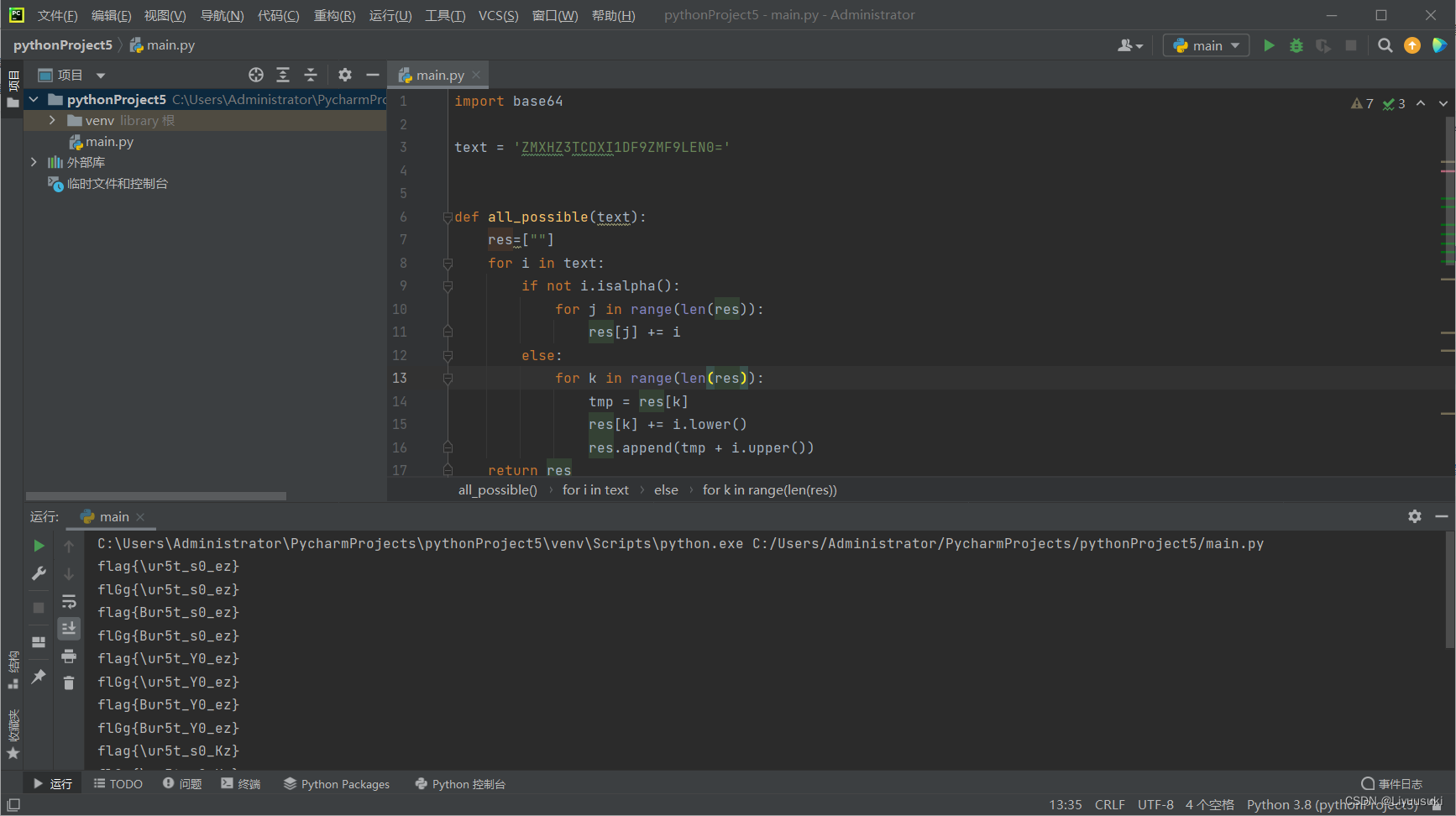Open the 终端 terminal tool window
The width and height of the screenshot is (1456, 816).
(x=241, y=784)
